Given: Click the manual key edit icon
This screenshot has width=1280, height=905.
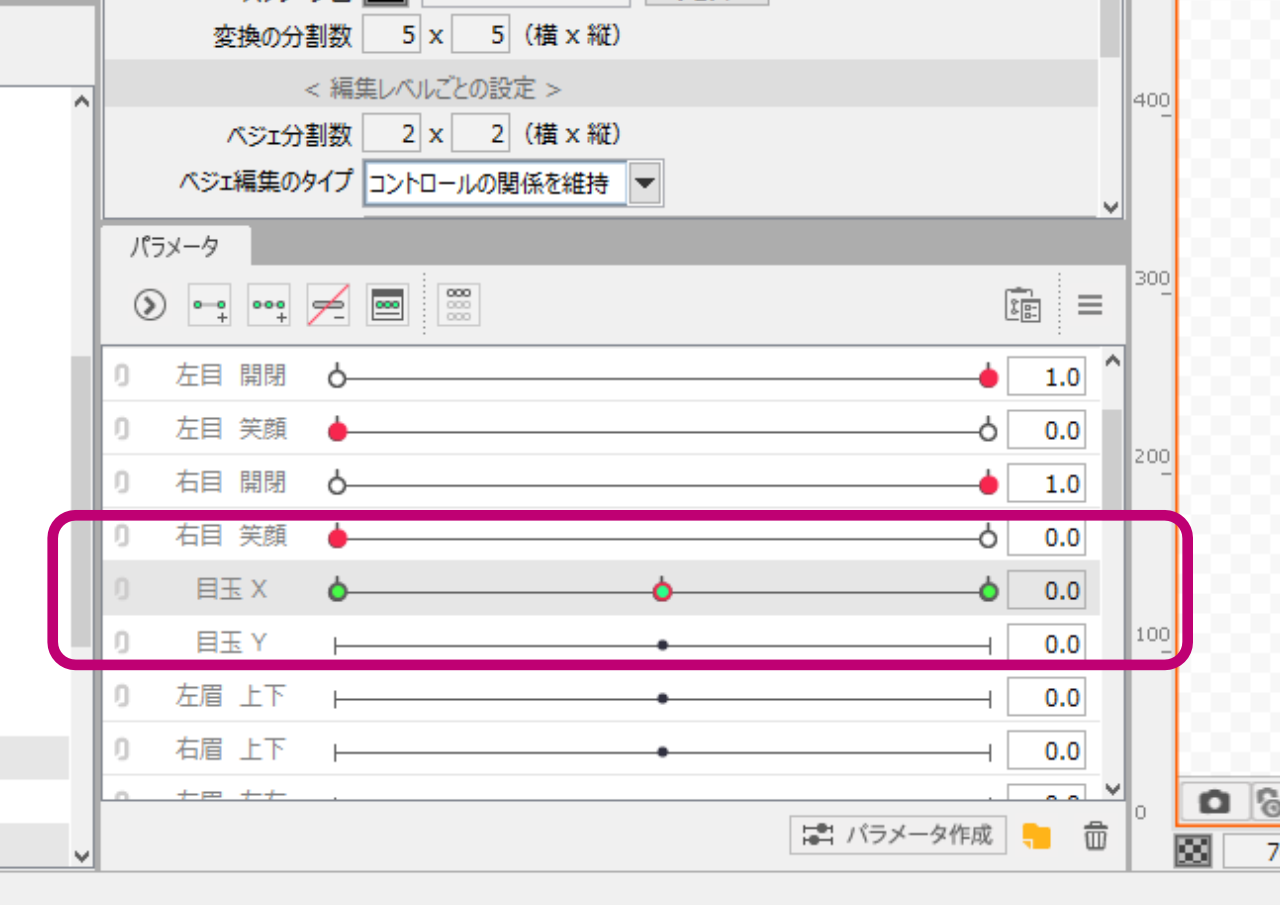Looking at the screenshot, I should coord(388,305).
